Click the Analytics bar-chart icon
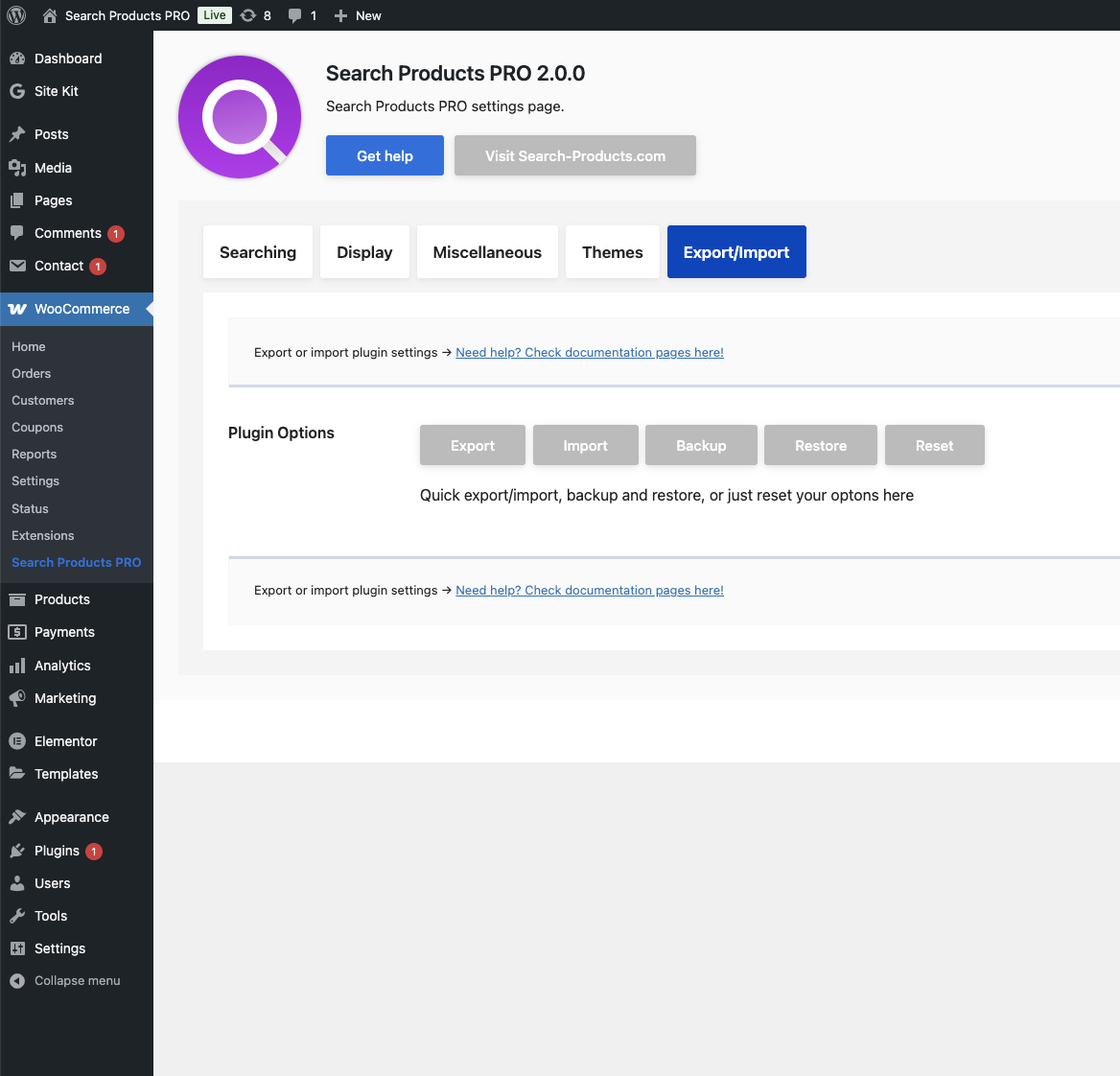 pos(19,665)
